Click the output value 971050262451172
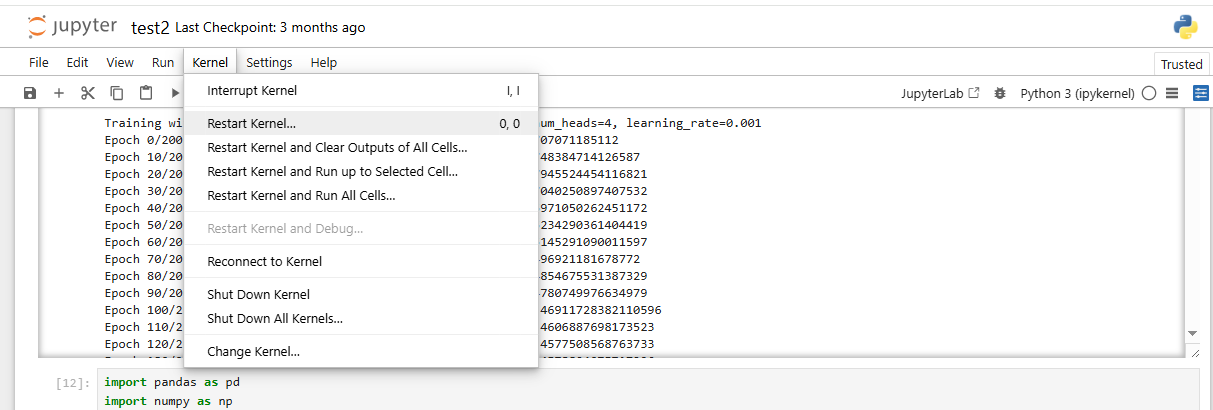The image size is (1213, 410). [593, 208]
